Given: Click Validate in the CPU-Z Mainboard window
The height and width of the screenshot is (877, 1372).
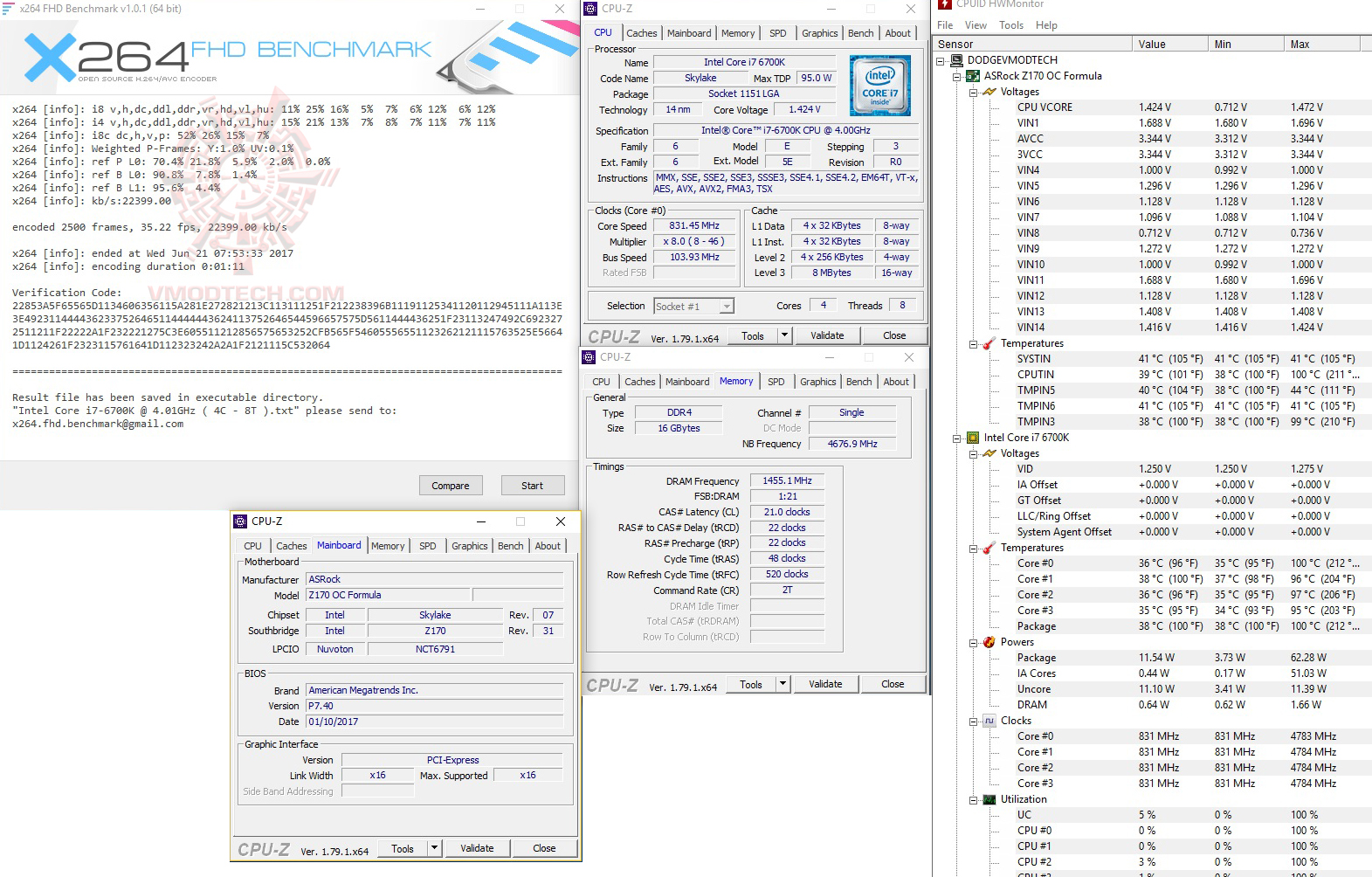Looking at the screenshot, I should click(477, 848).
